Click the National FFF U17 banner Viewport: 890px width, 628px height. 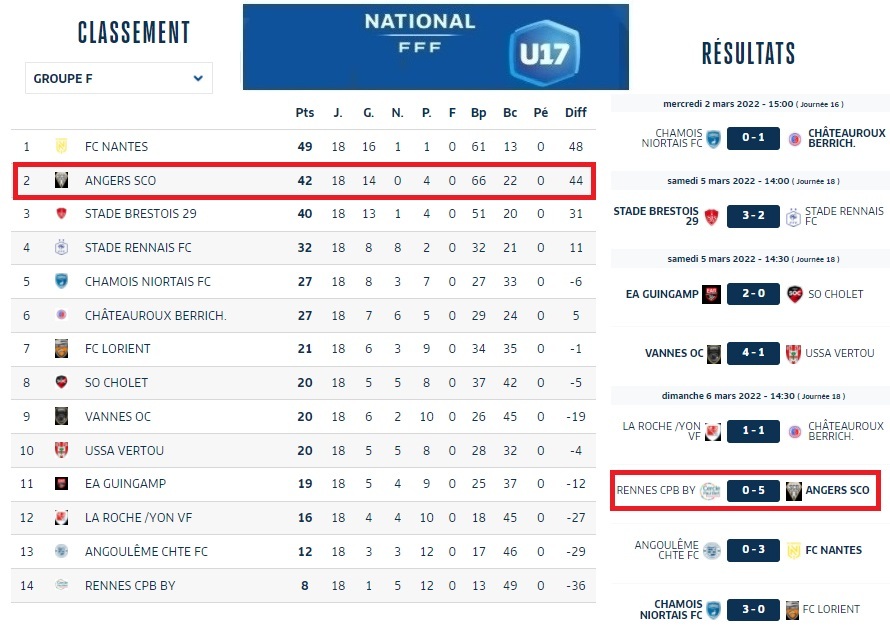(435, 47)
